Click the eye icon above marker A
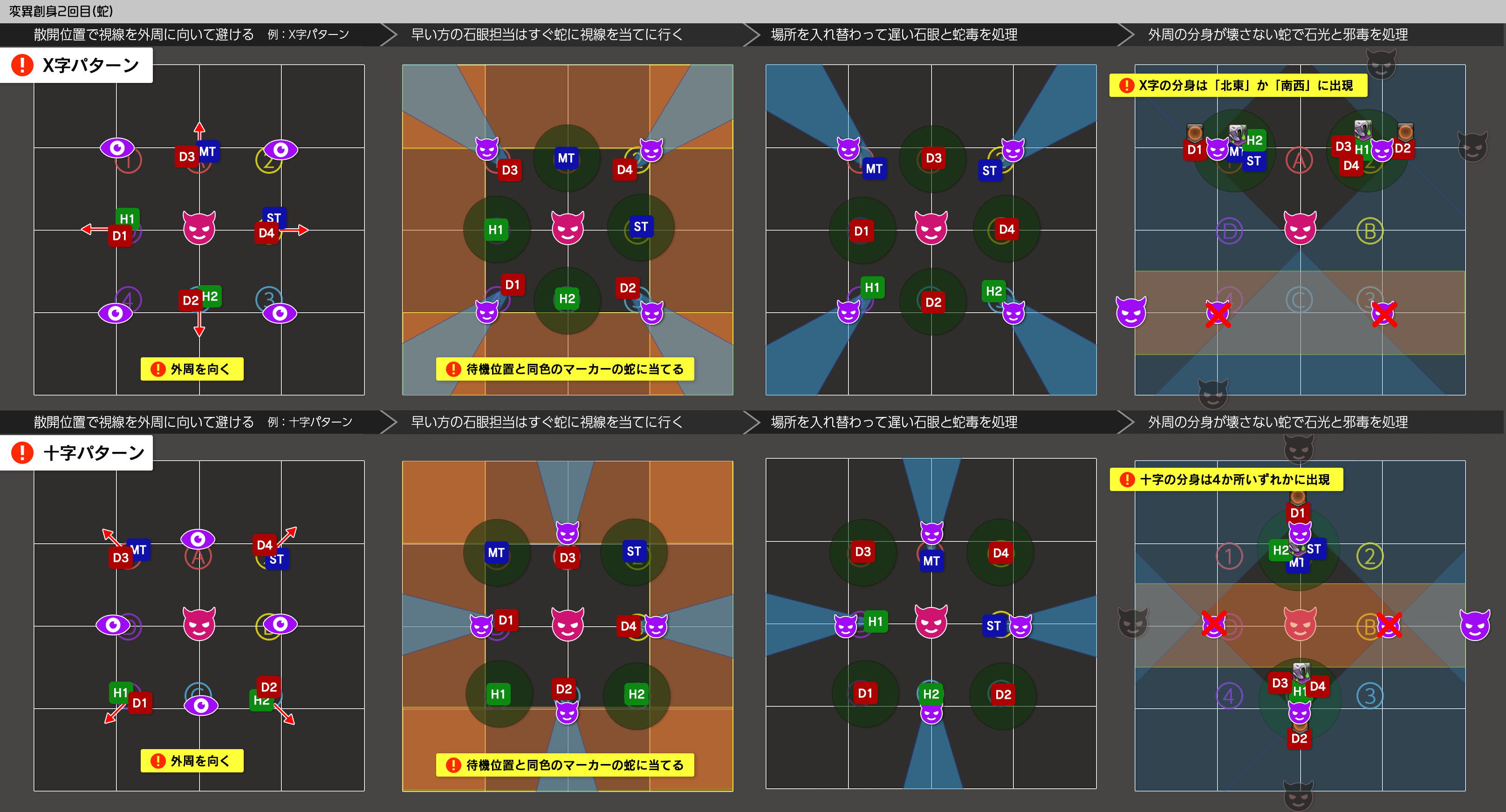Viewport: 1506px width, 812px height. (198, 539)
